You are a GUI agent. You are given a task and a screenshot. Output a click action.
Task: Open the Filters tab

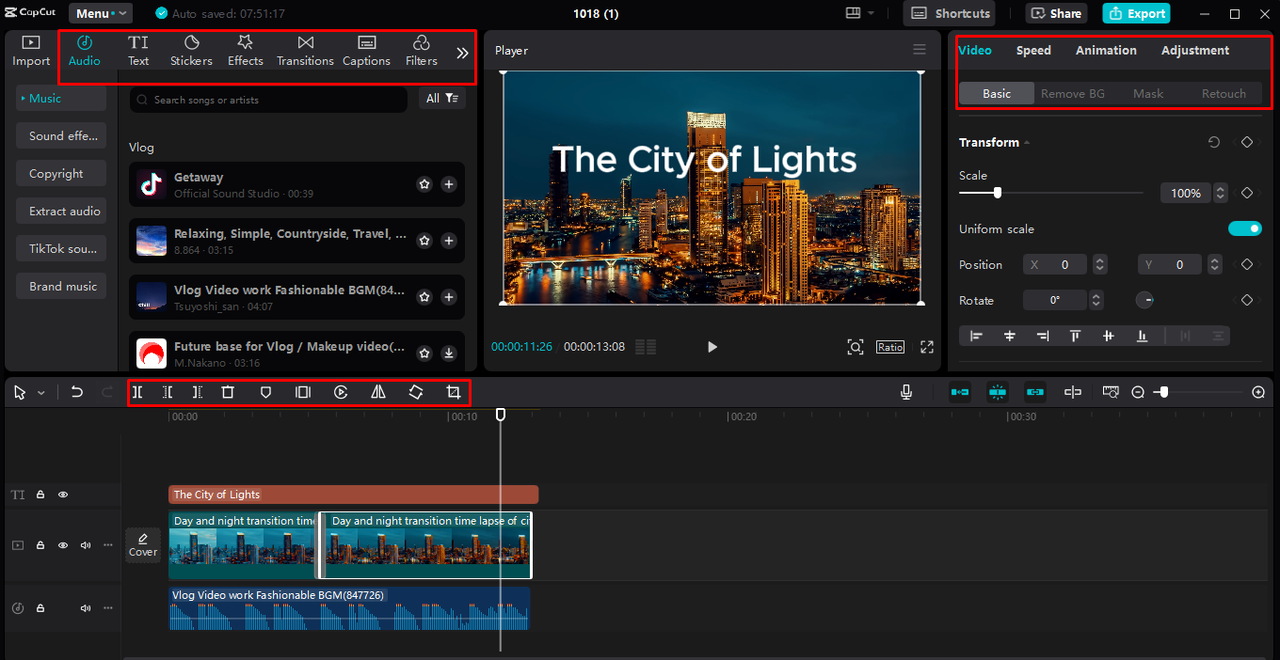pyautogui.click(x=421, y=51)
